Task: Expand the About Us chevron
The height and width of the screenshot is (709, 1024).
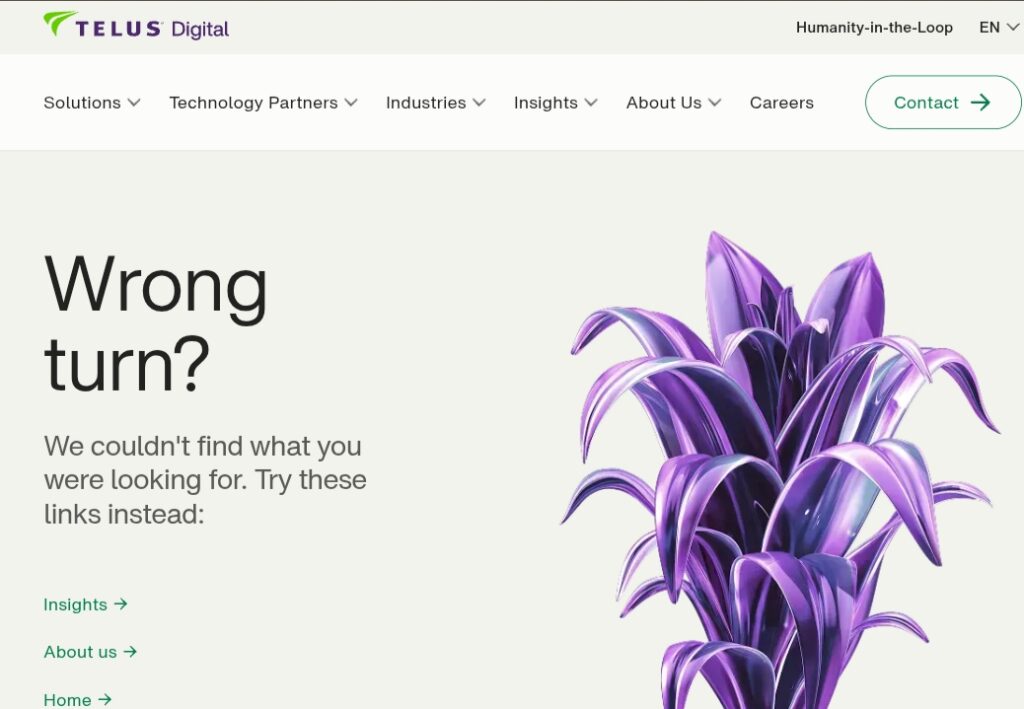Action: [715, 102]
